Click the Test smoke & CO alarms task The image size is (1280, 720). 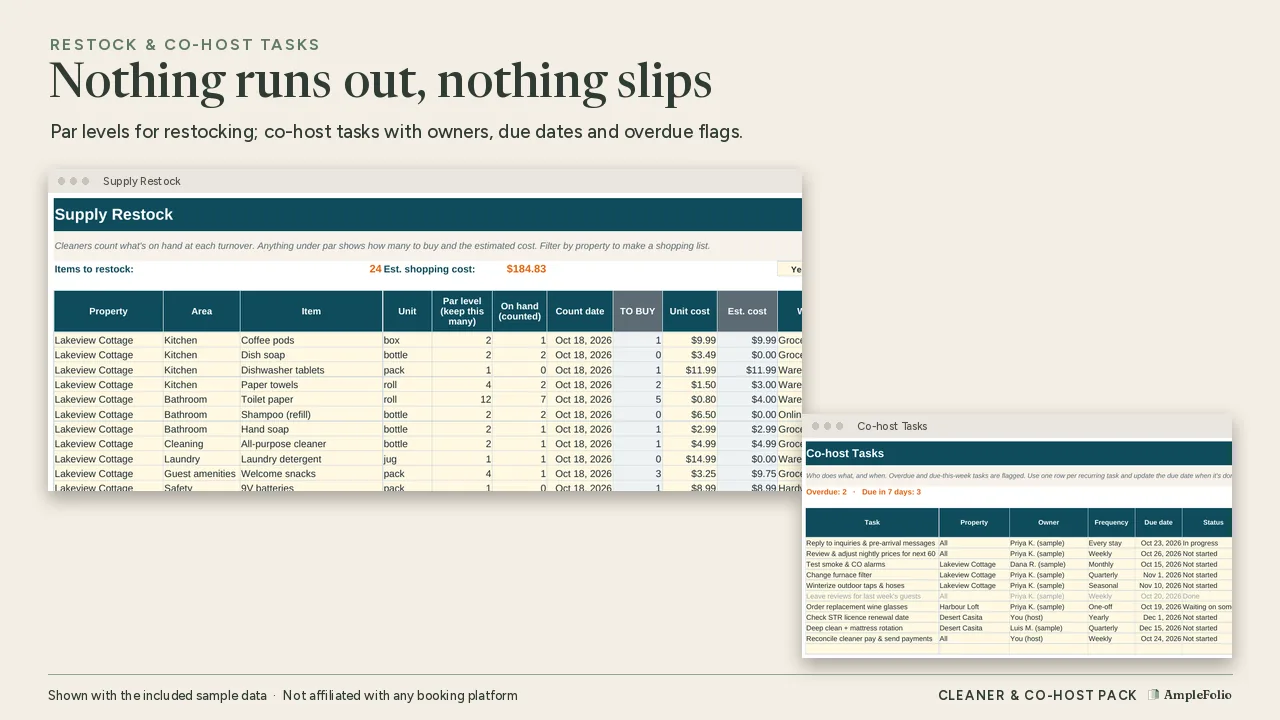click(872, 564)
